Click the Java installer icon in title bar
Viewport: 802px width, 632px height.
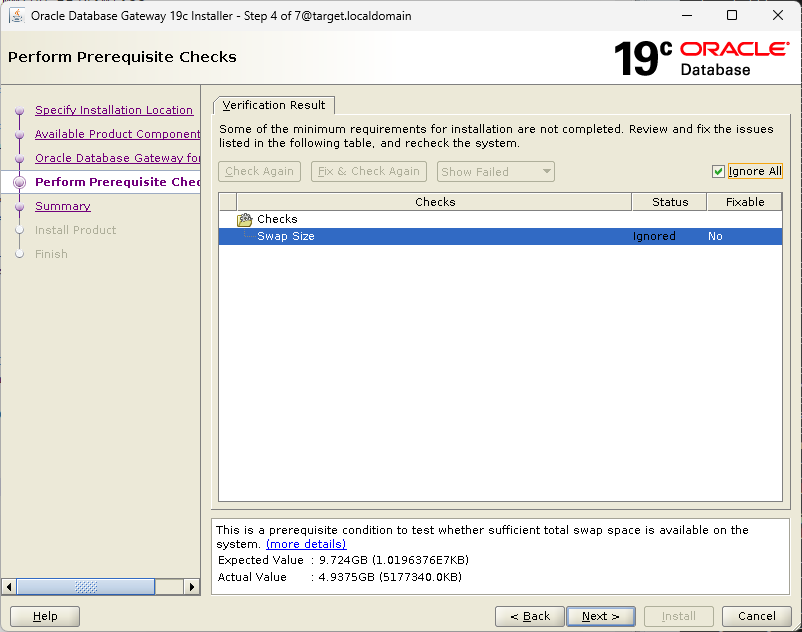pyautogui.click(x=16, y=15)
